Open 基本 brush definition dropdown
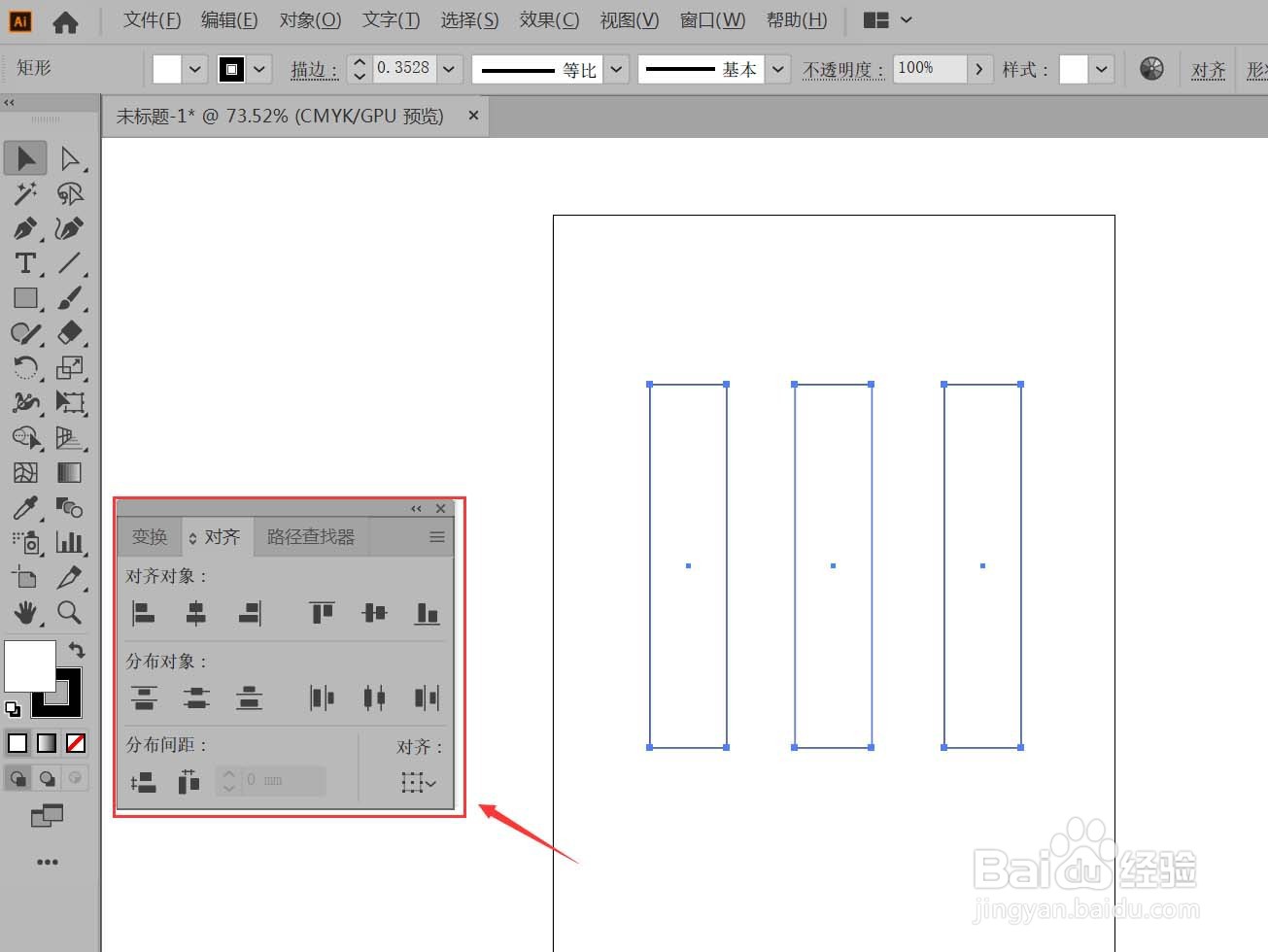1268x952 pixels. point(778,69)
